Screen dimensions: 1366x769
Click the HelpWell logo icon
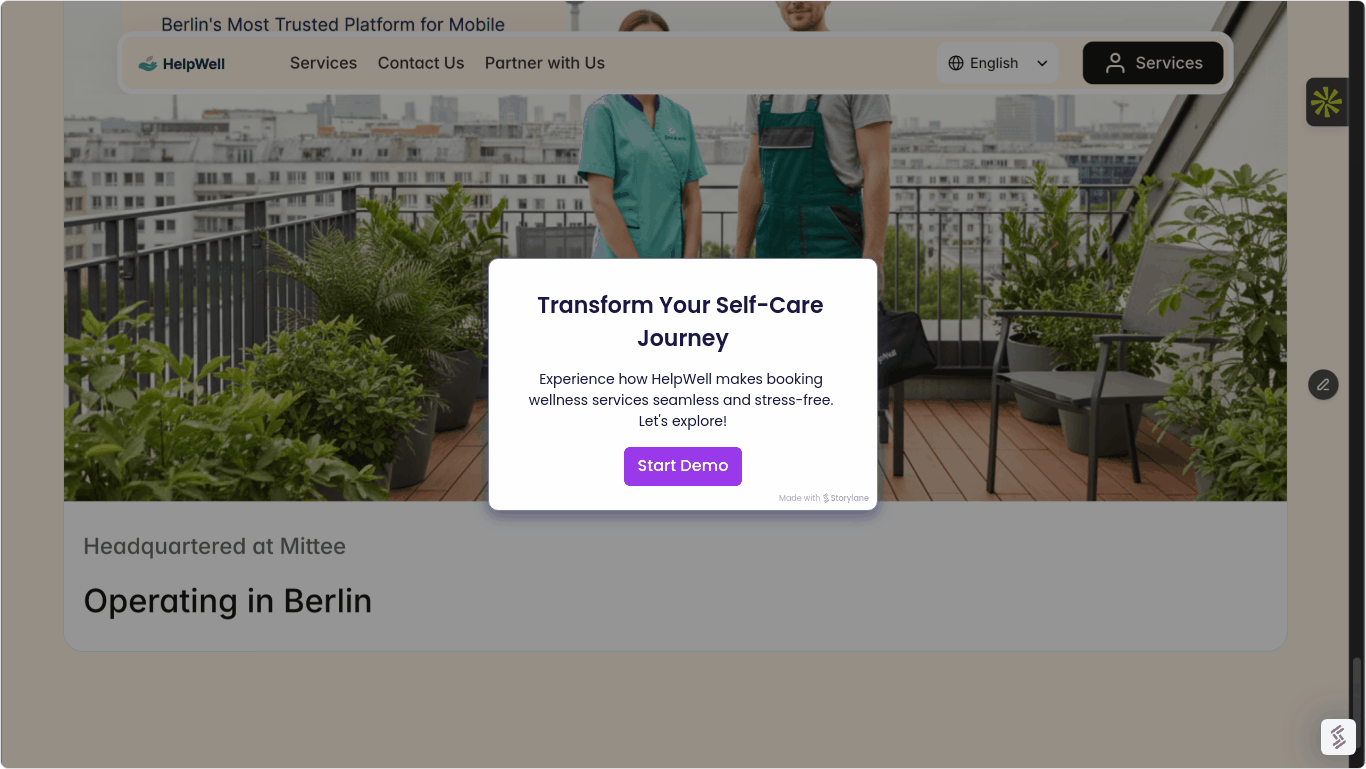coord(148,64)
